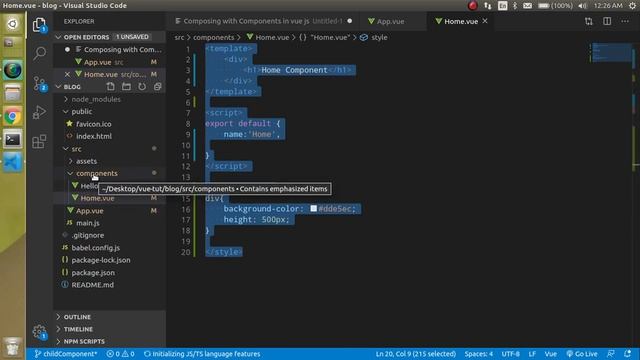Screen dimensions: 640x360
Task: Open the Source Control view
Action: [x=40, y=83]
